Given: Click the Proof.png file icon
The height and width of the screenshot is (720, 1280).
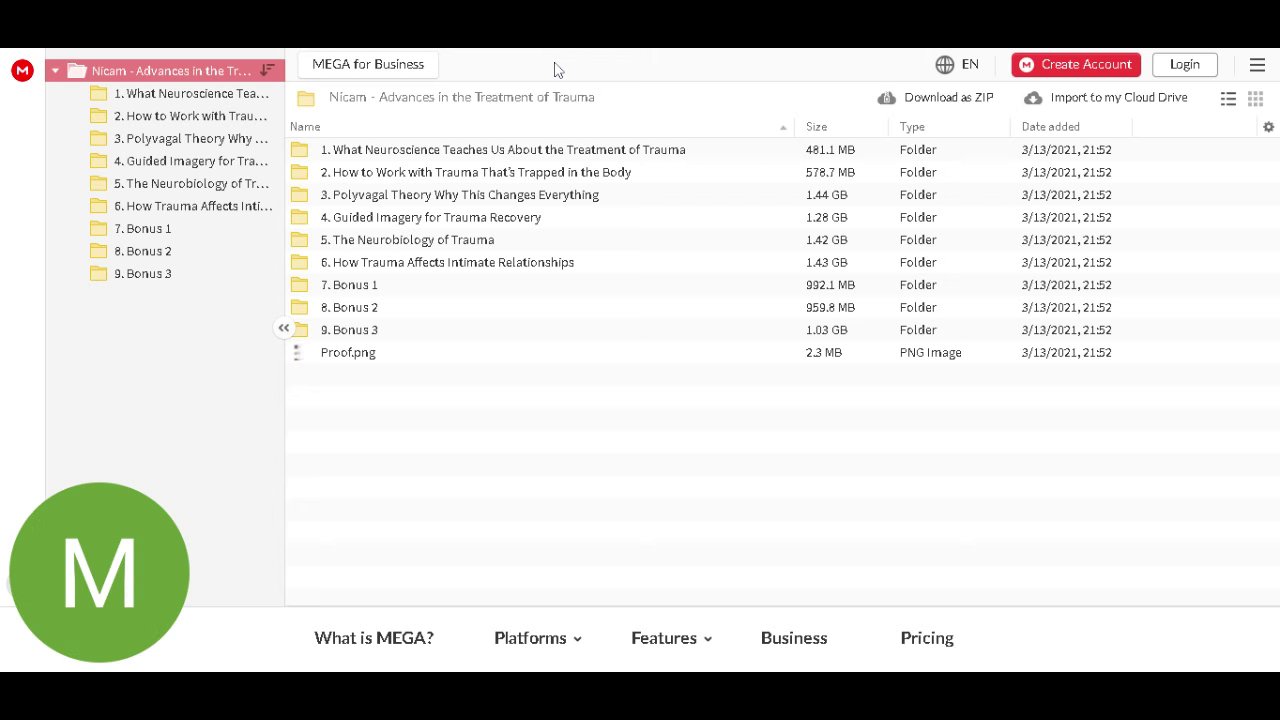Looking at the screenshot, I should 298,352.
